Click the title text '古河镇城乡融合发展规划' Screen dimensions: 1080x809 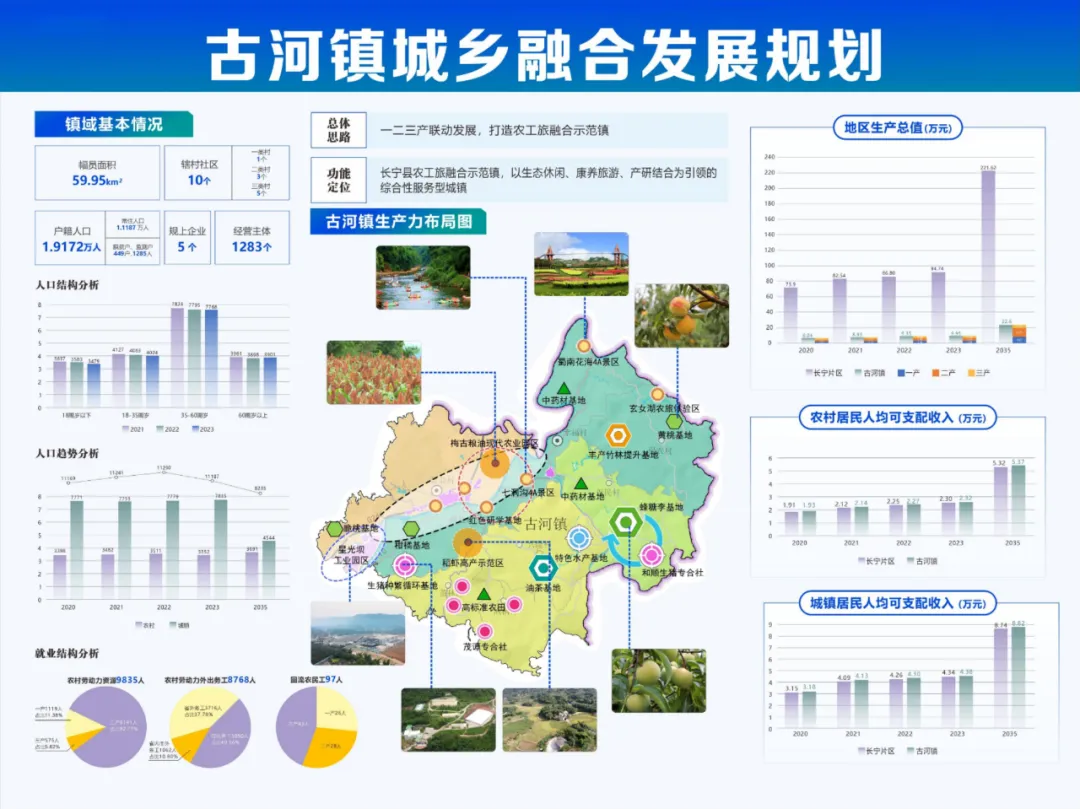(x=544, y=55)
